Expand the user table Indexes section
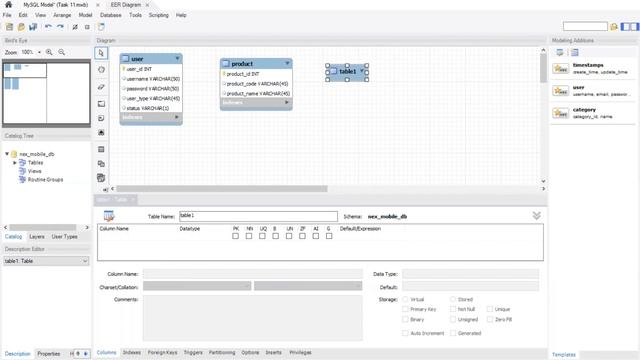This screenshot has height=360, width=640. [177, 117]
